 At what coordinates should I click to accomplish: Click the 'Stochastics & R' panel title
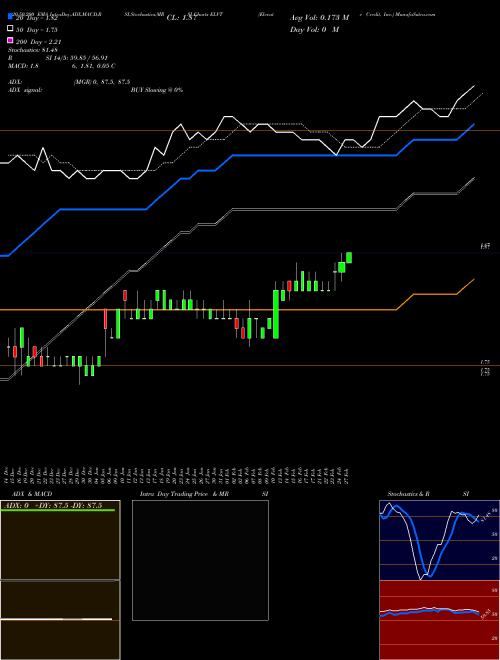408,494
